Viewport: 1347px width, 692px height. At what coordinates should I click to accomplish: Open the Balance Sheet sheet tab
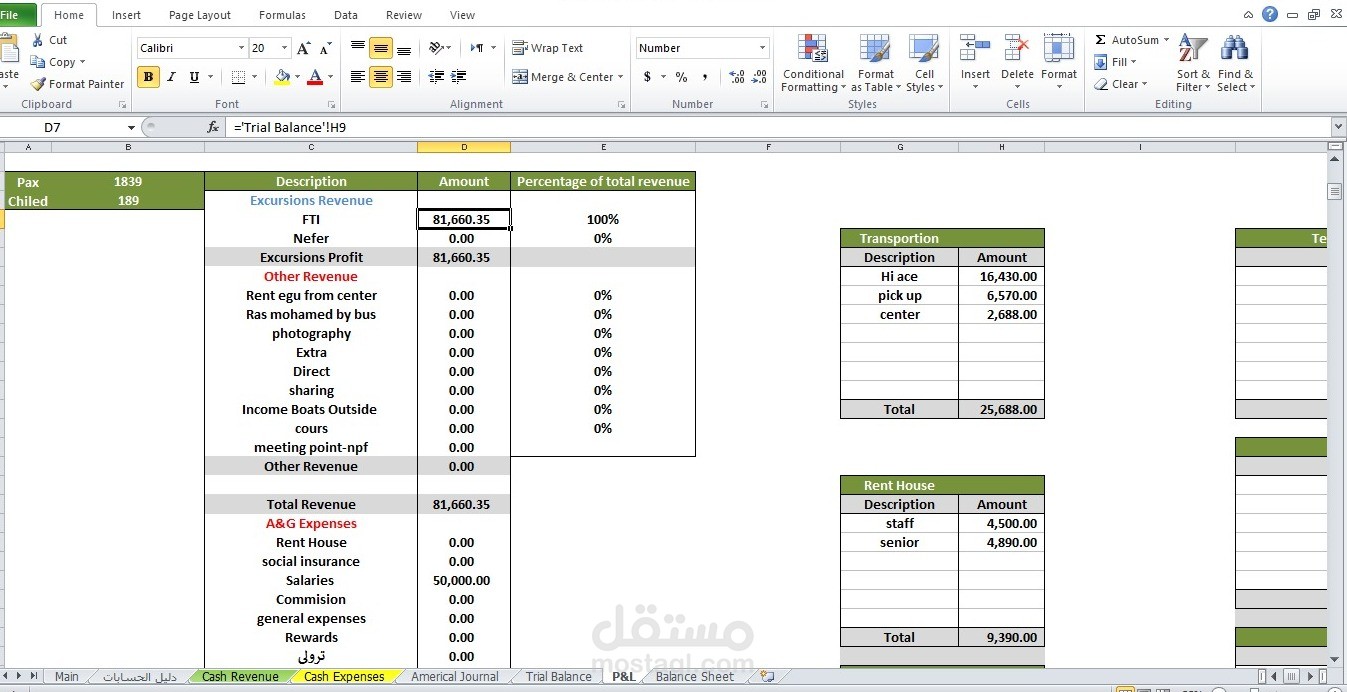click(695, 677)
